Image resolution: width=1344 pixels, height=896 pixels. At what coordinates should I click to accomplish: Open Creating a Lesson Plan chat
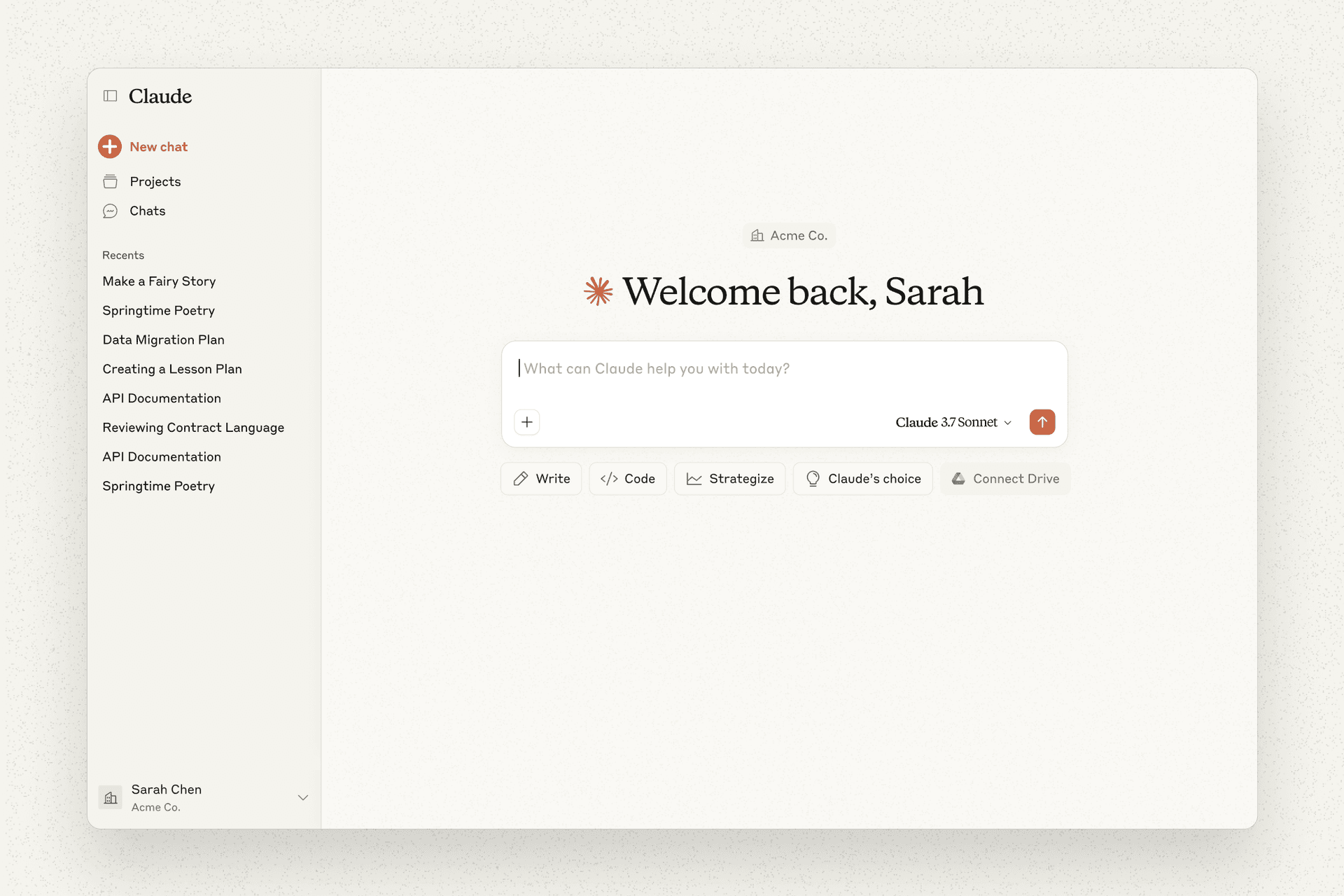coord(172,370)
